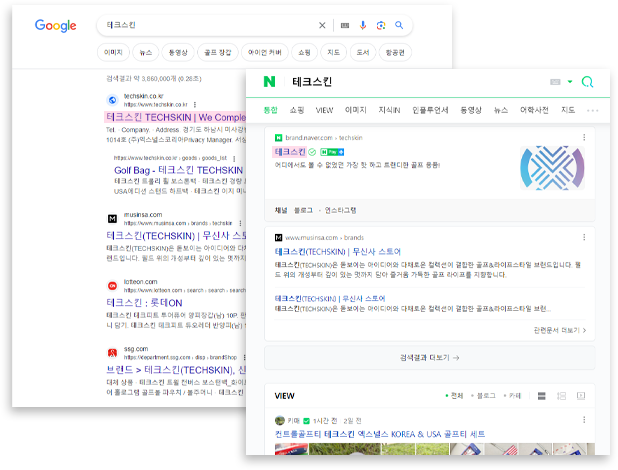The width and height of the screenshot is (618, 470).
Task: Switch to the Naver 인플루언서 tab
Action: pos(430,110)
